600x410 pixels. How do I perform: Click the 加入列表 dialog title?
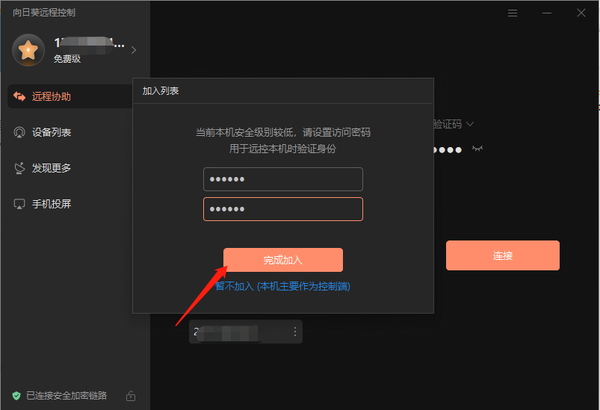[161, 91]
